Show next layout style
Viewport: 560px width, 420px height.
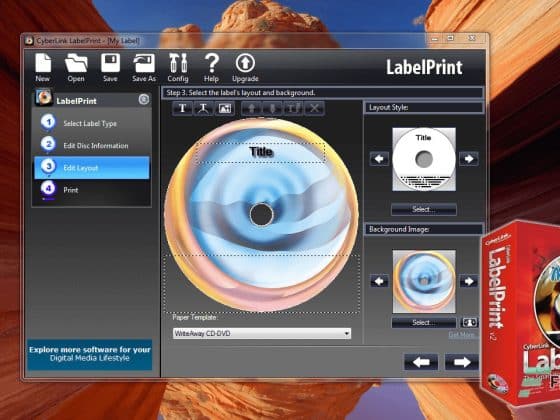pos(469,159)
